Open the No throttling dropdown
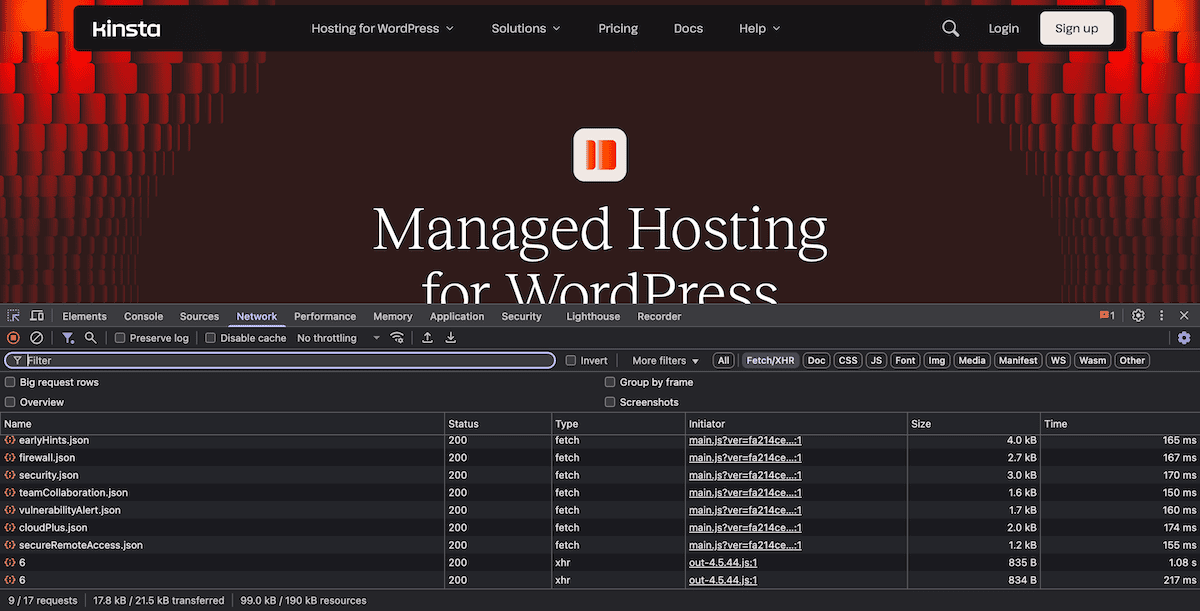The image size is (1200, 611). click(x=338, y=338)
